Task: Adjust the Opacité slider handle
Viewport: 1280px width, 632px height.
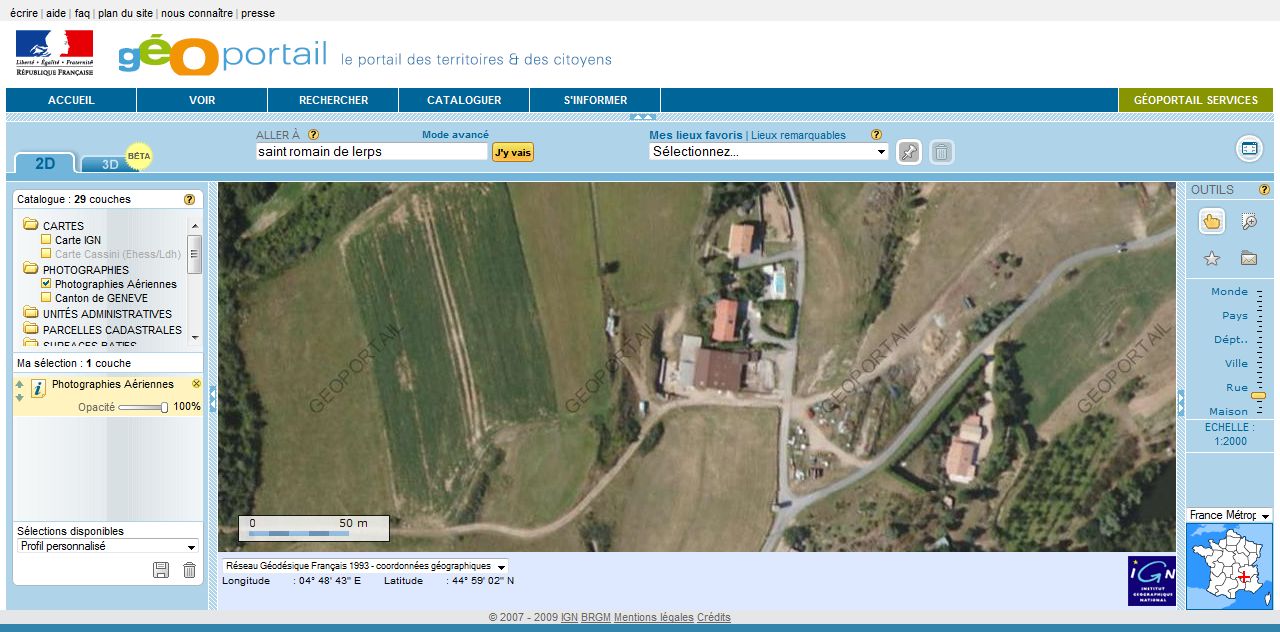Action: [x=164, y=407]
